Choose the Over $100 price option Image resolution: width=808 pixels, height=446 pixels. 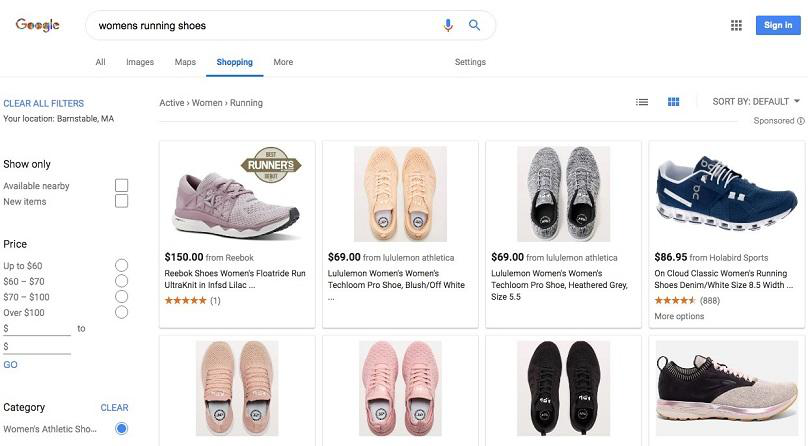click(x=121, y=312)
